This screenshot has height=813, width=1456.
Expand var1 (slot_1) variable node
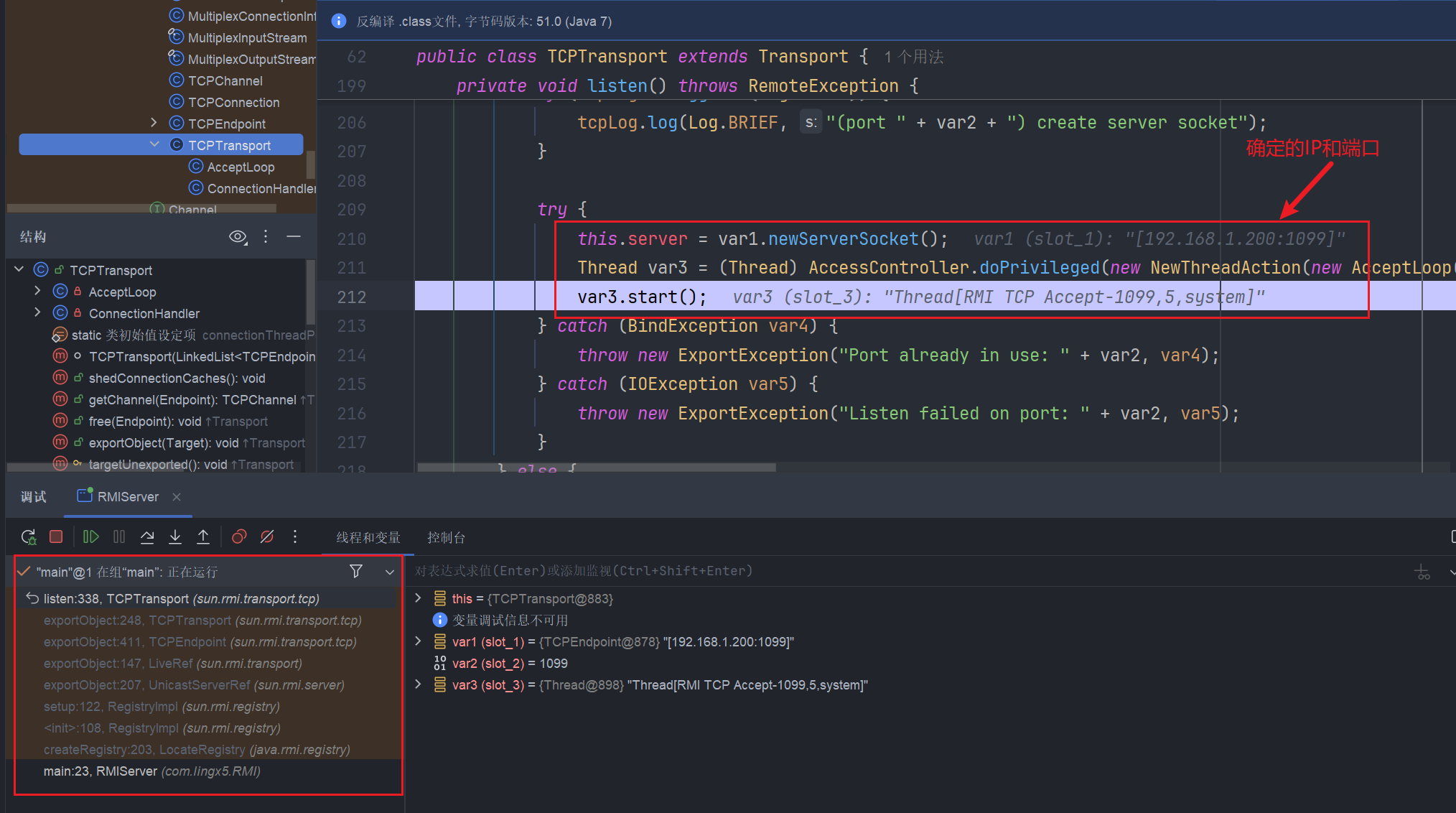click(x=418, y=641)
